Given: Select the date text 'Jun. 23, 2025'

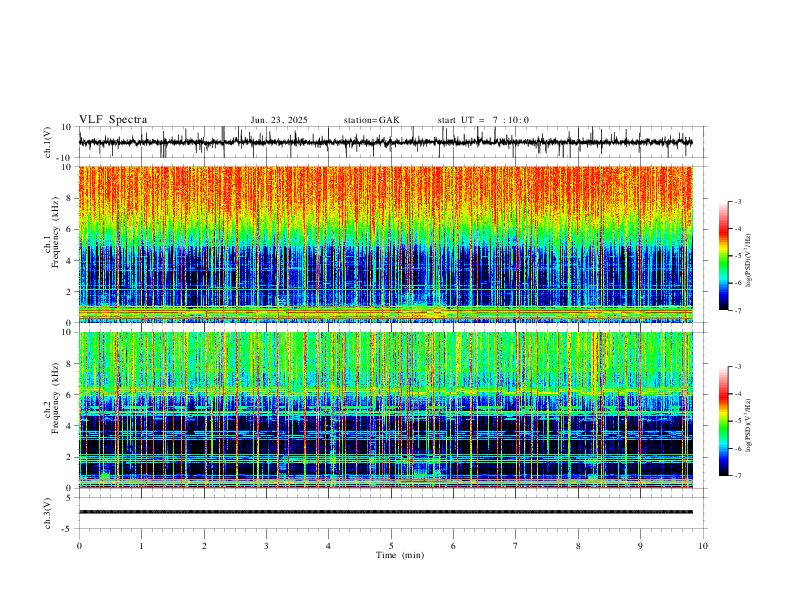Looking at the screenshot, I should point(279,120).
